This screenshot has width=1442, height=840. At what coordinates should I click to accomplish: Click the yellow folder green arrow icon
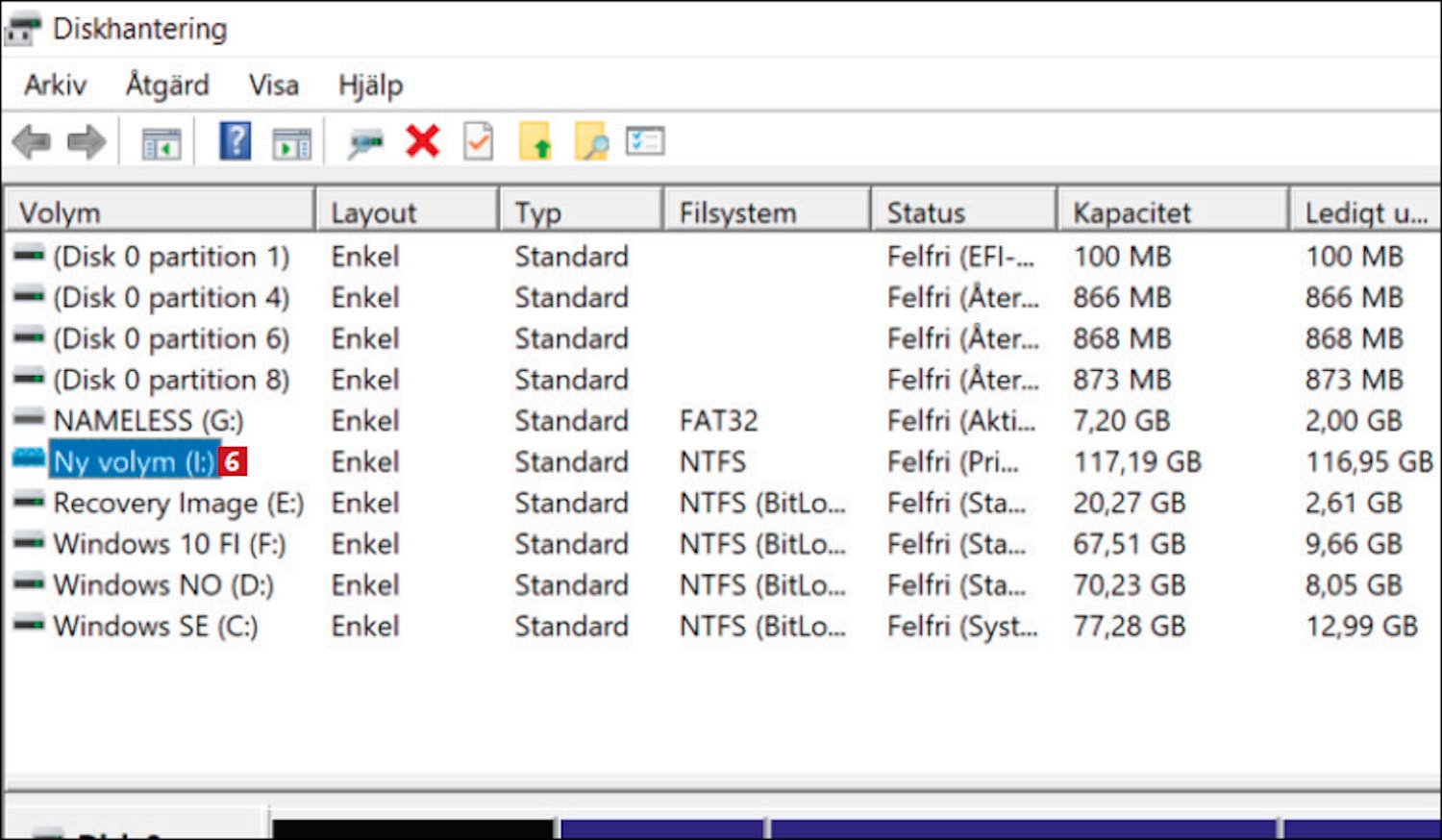coord(535,141)
